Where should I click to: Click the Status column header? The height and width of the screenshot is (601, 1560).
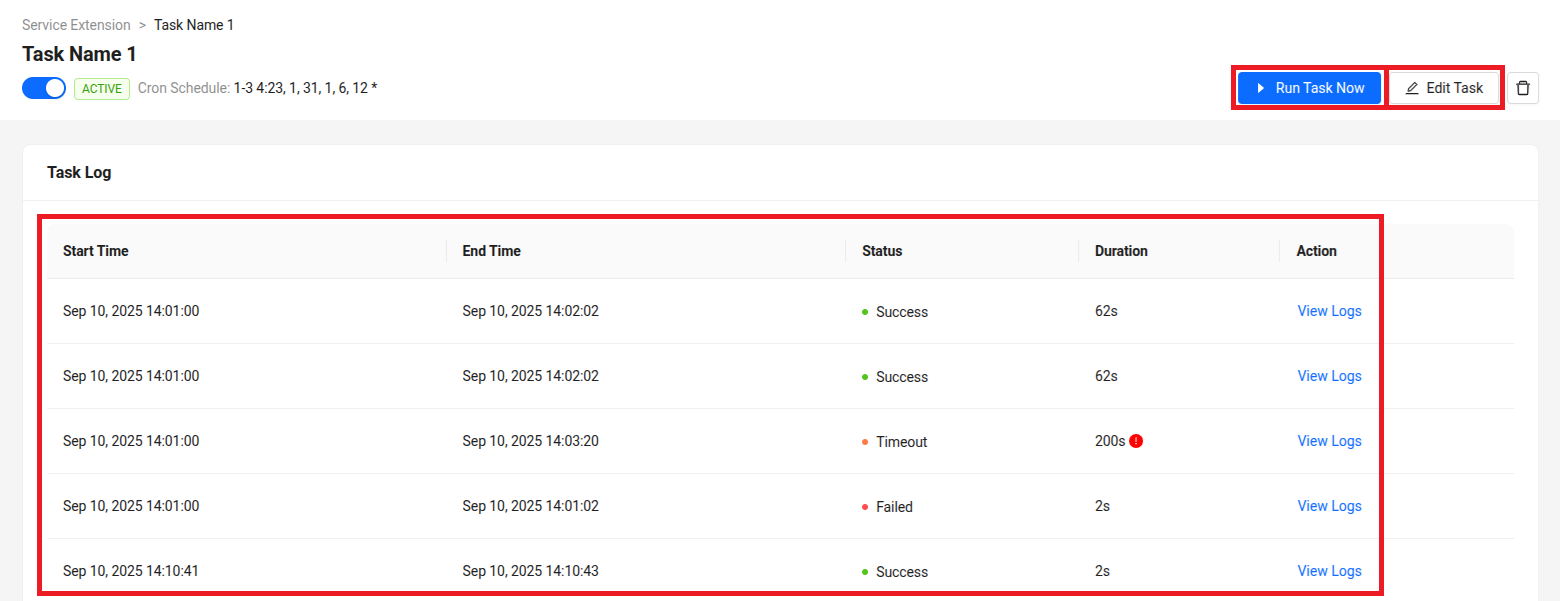(882, 251)
